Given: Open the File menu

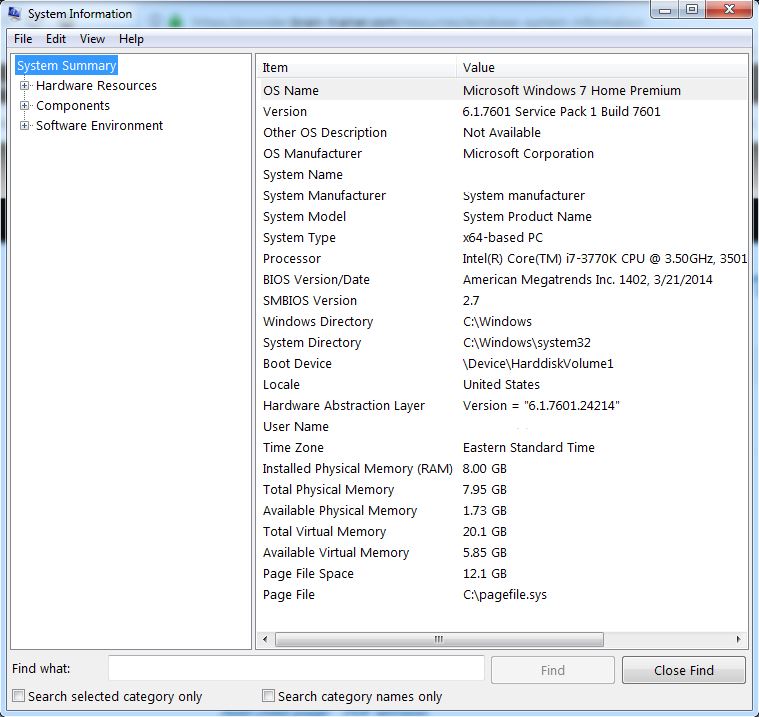Looking at the screenshot, I should pos(23,39).
